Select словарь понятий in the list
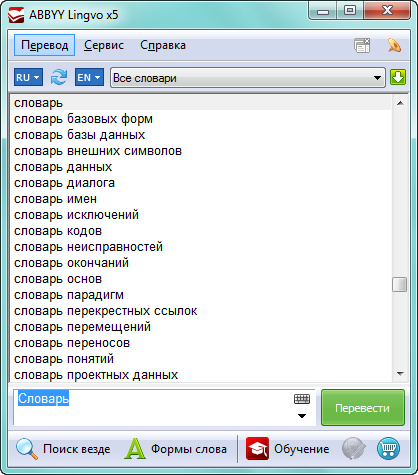The image size is (418, 475). pyautogui.click(x=201, y=359)
